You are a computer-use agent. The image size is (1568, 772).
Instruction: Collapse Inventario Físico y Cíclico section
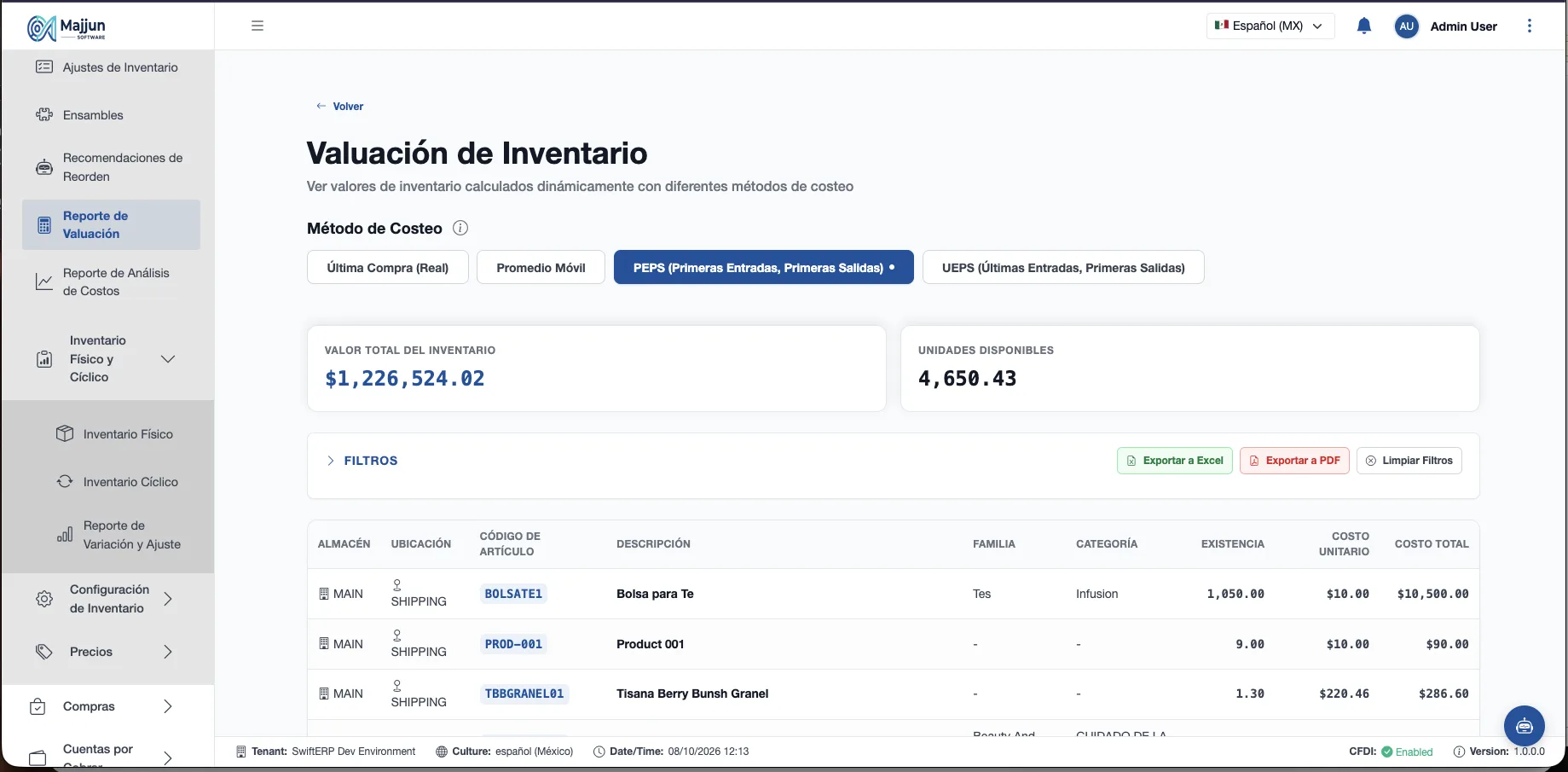tap(168, 359)
